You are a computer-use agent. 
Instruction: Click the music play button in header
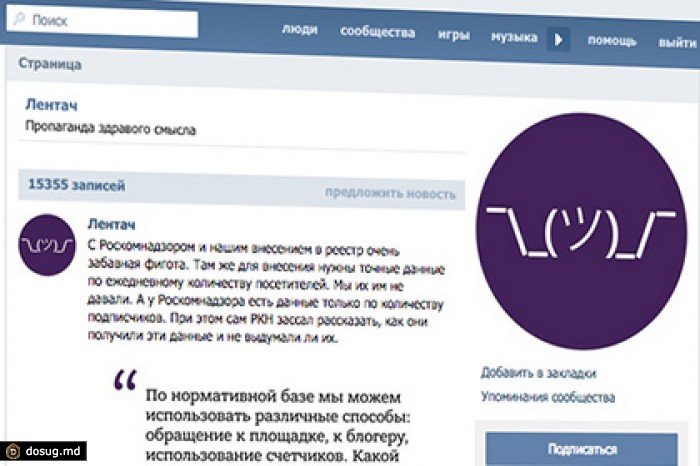click(558, 40)
